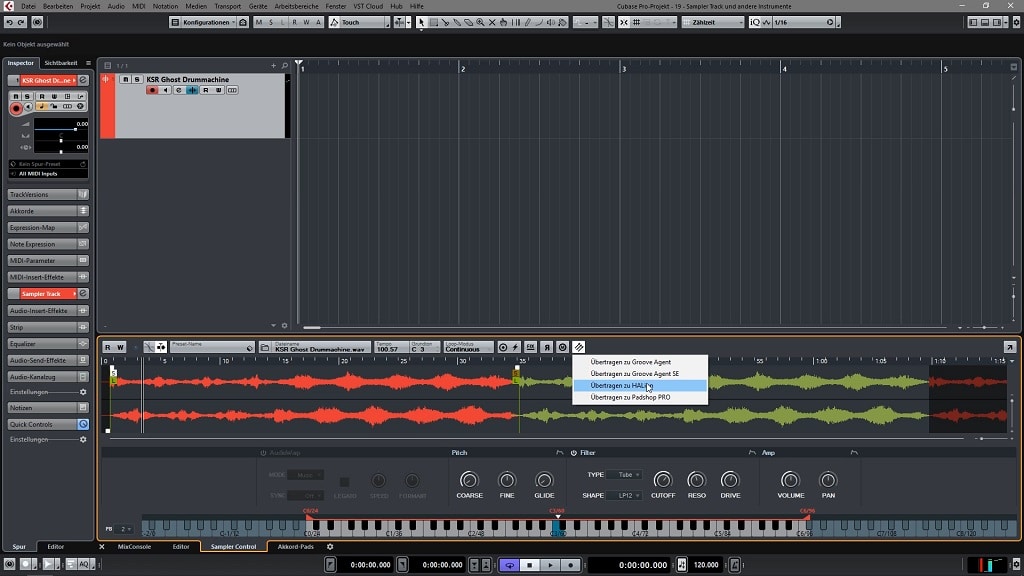
Task: Toggle Cycle mode in the transport bar
Action: pos(509,565)
